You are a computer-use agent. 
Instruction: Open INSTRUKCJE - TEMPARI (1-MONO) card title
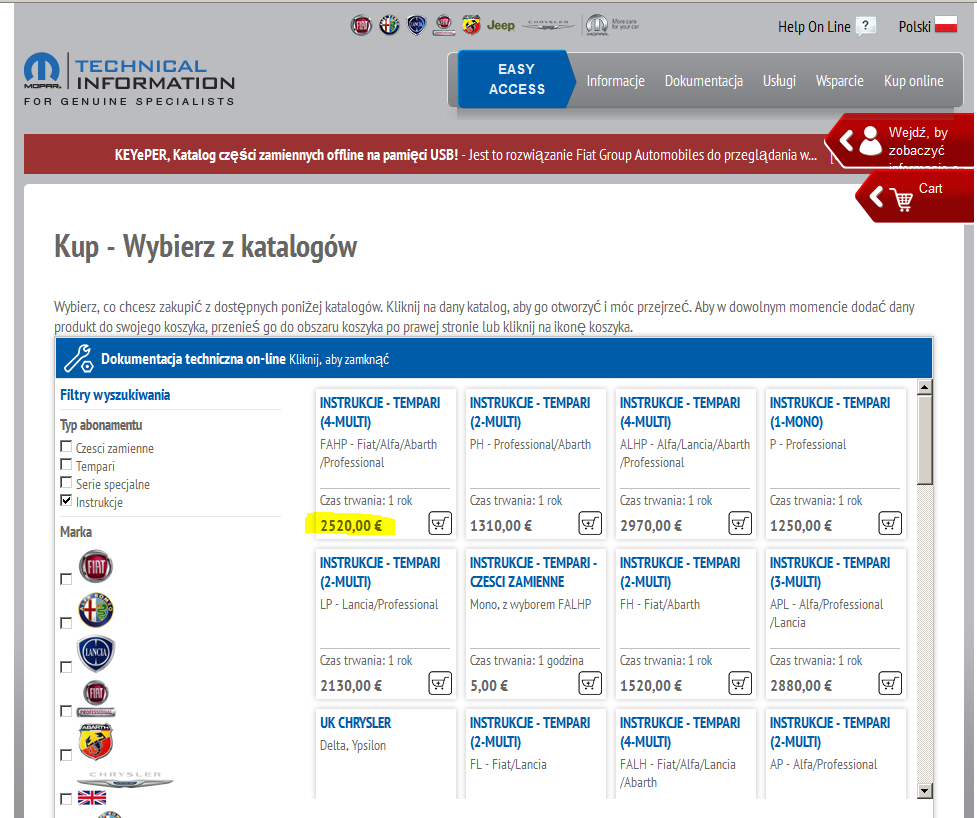829,412
